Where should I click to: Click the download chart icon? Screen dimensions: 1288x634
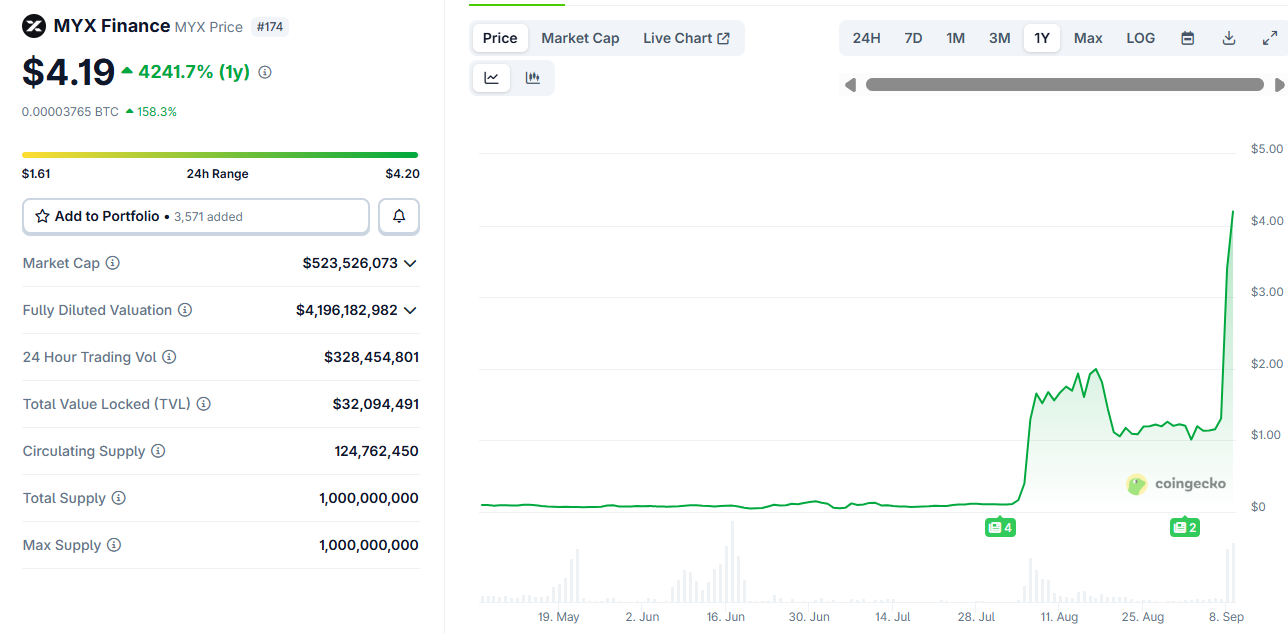(x=1227, y=37)
